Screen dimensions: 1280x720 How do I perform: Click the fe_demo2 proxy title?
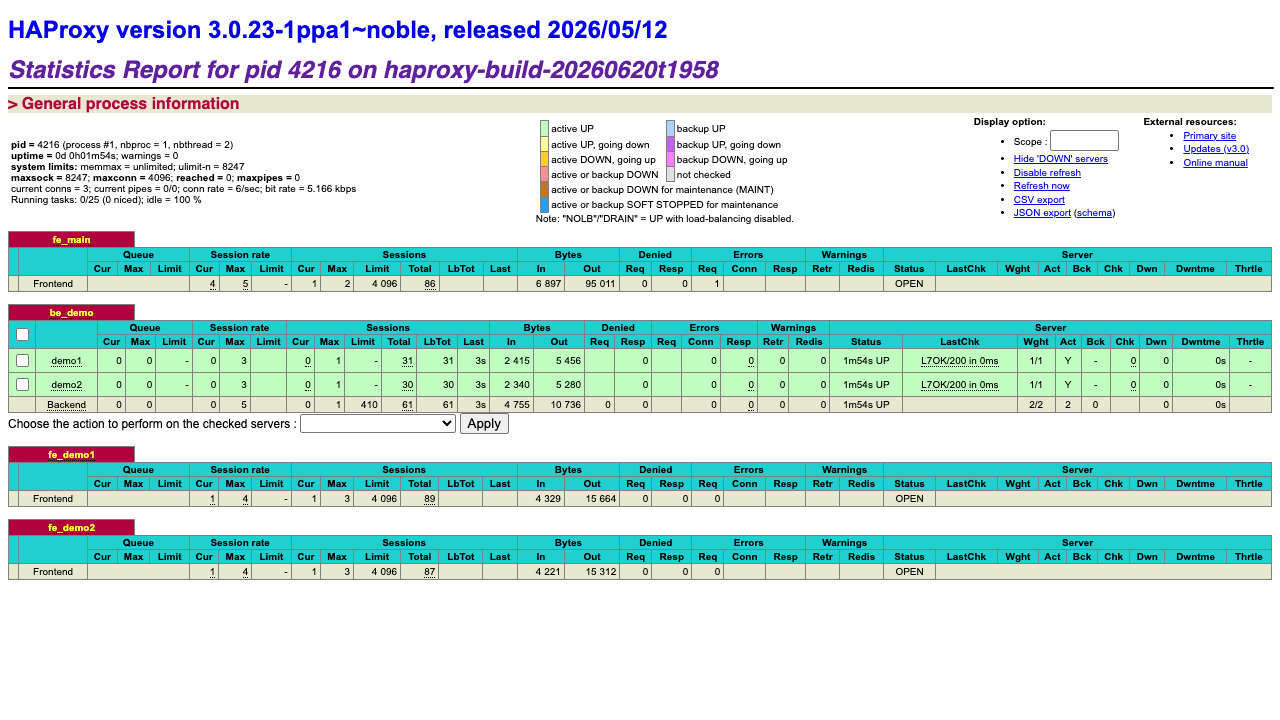[71, 528]
